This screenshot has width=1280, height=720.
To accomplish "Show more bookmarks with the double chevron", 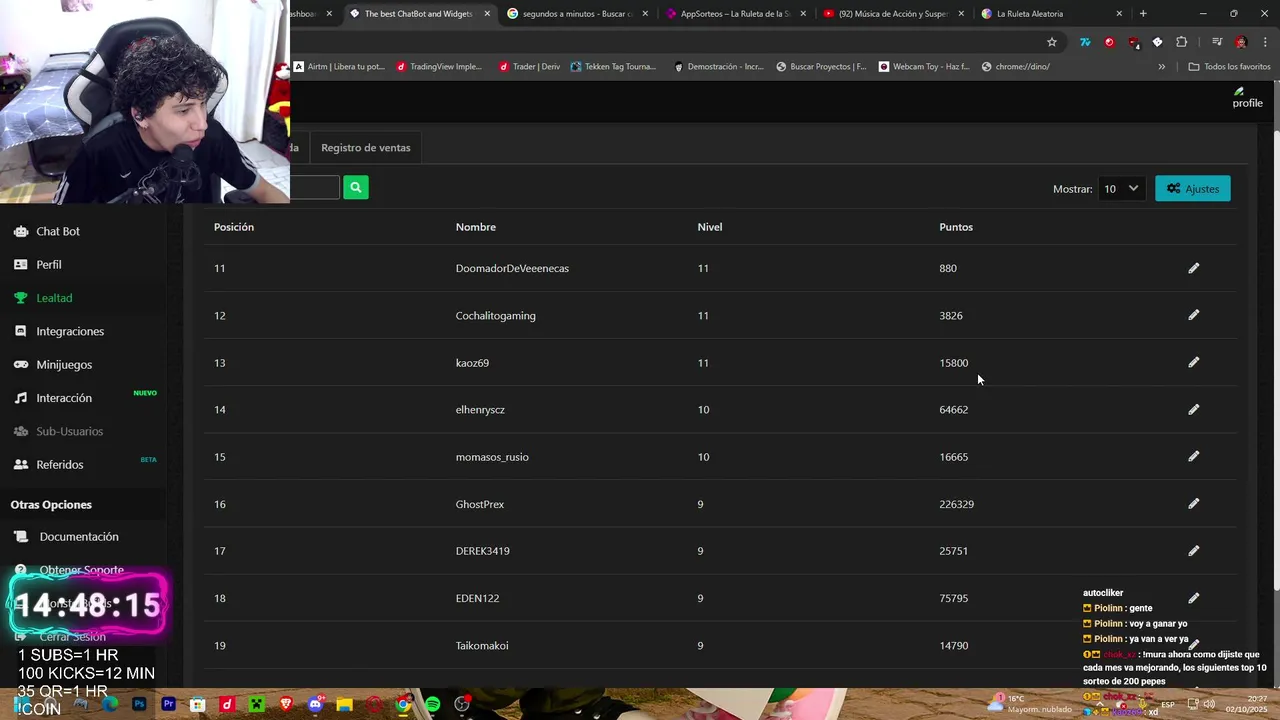I will pos(1161,67).
